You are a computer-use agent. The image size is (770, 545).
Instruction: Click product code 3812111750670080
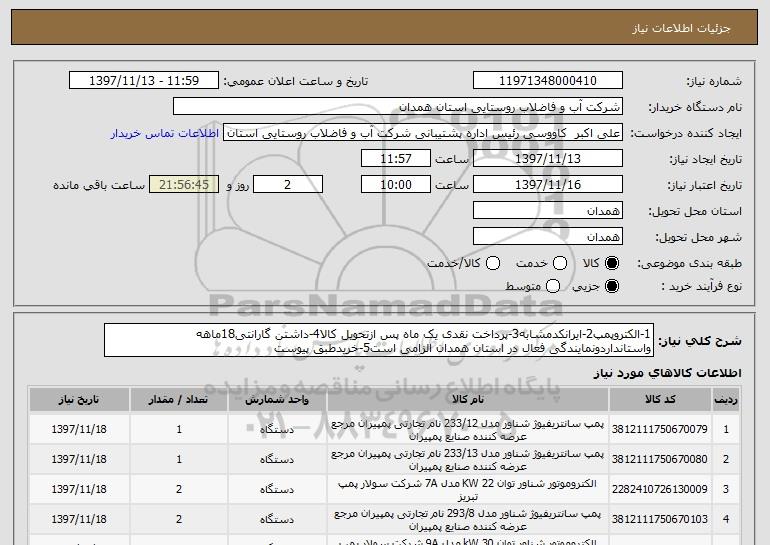point(660,459)
